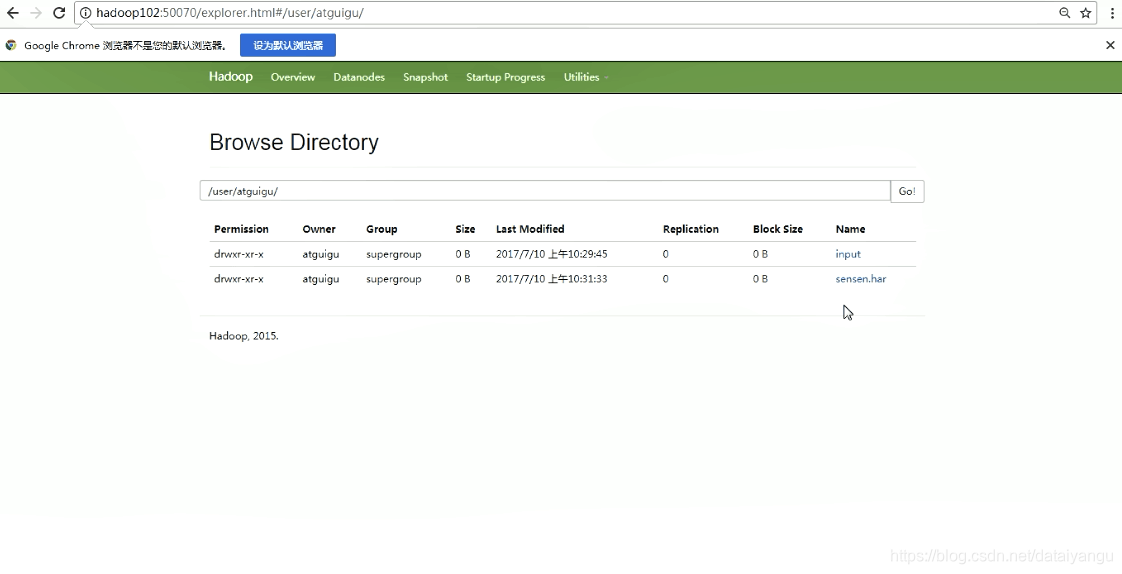The width and height of the screenshot is (1122, 574).
Task: Click the permission text in the input row
Action: pyautogui.click(x=238, y=254)
